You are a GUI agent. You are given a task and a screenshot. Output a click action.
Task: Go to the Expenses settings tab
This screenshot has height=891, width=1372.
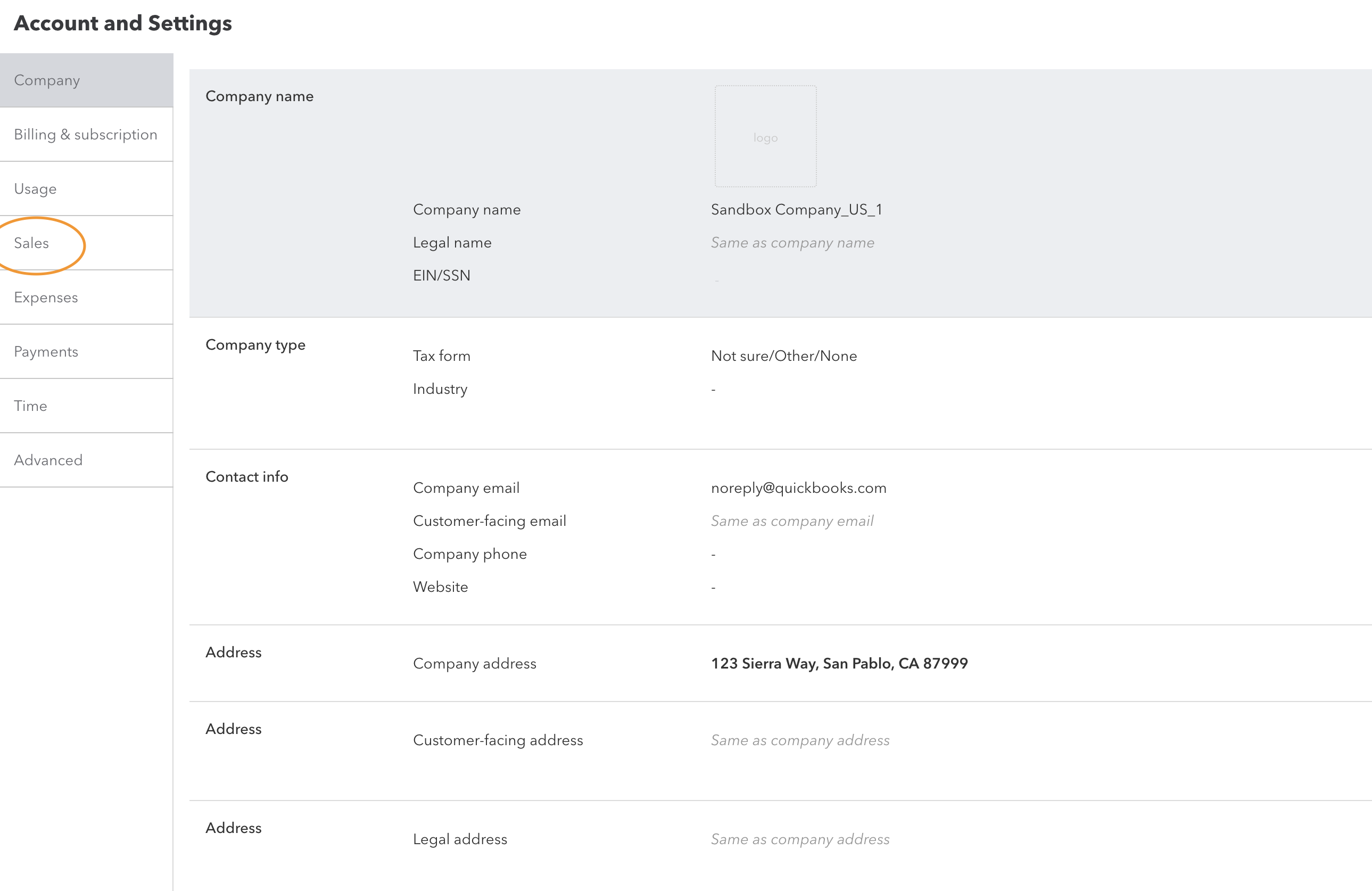coord(46,298)
